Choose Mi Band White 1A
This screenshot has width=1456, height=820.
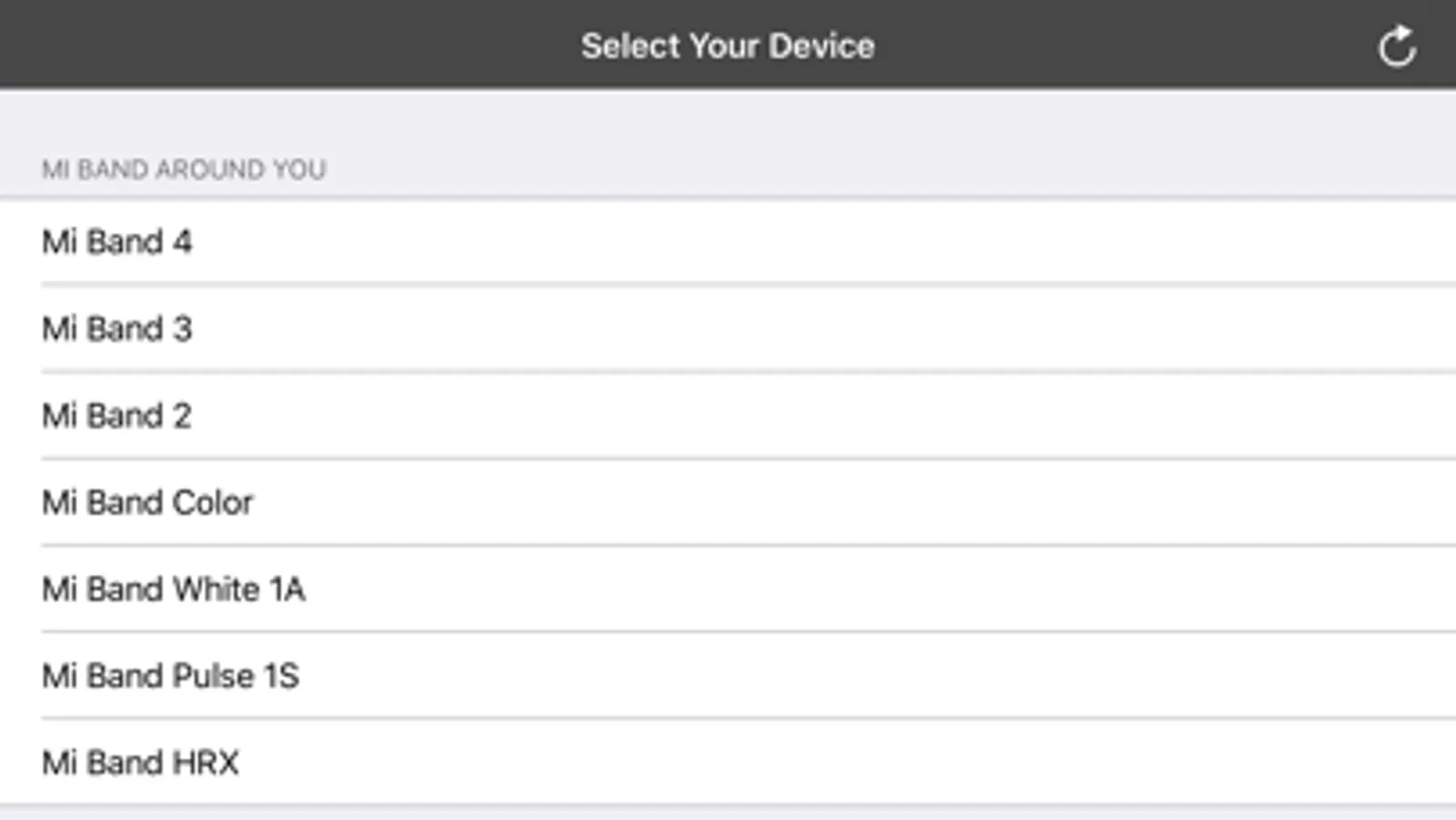tap(173, 589)
